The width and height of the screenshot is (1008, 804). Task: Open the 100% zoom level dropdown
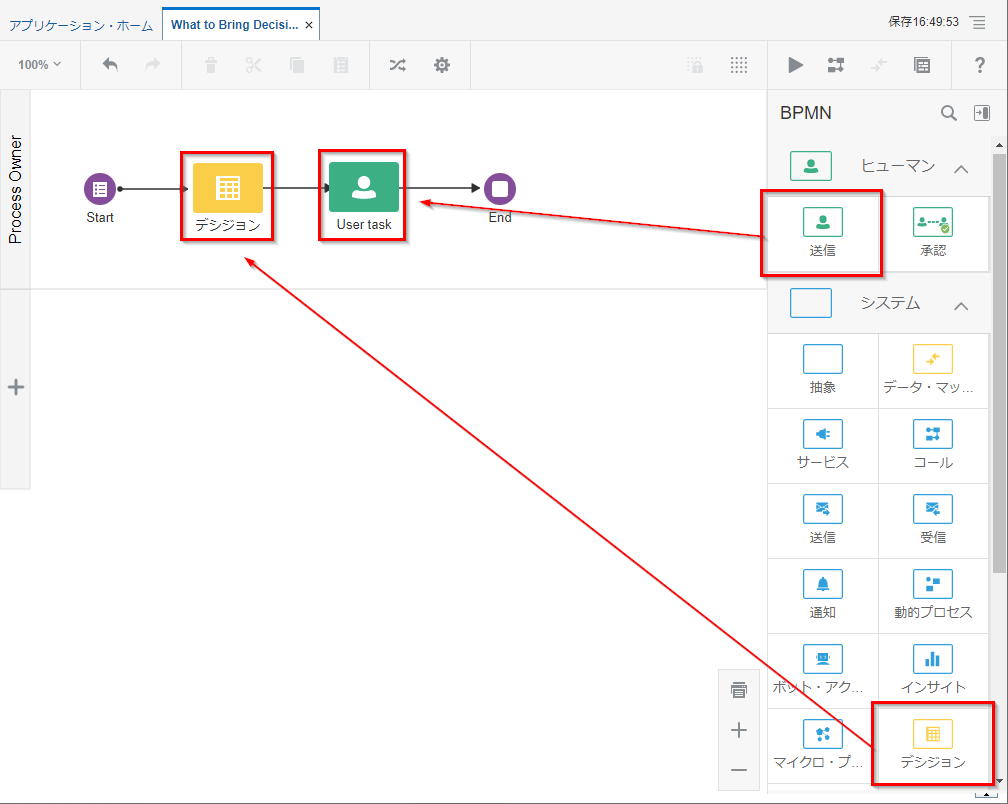tap(39, 65)
